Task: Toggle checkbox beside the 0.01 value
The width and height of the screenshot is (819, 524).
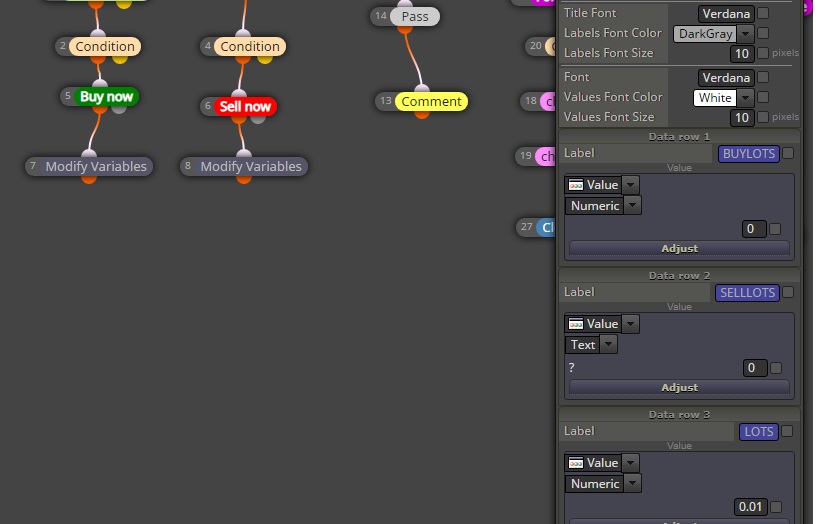Action: pos(776,507)
